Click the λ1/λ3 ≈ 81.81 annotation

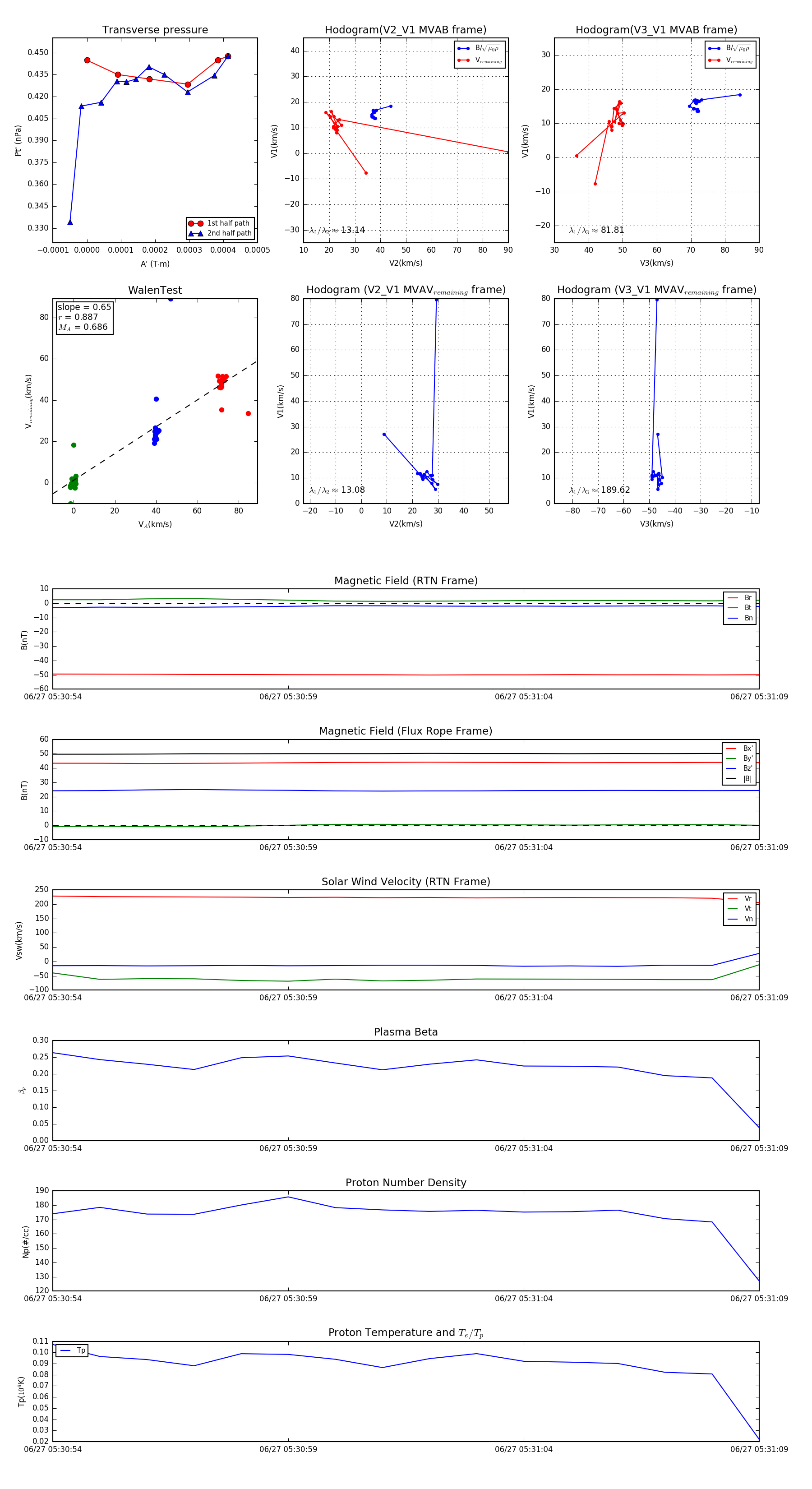point(596,230)
